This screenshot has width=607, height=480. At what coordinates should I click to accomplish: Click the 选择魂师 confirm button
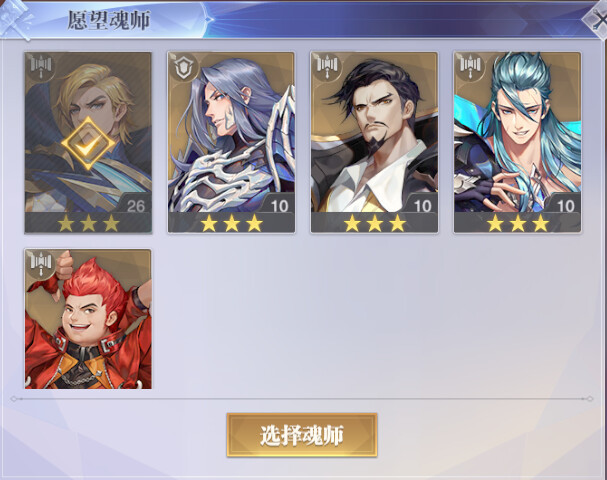point(302,435)
